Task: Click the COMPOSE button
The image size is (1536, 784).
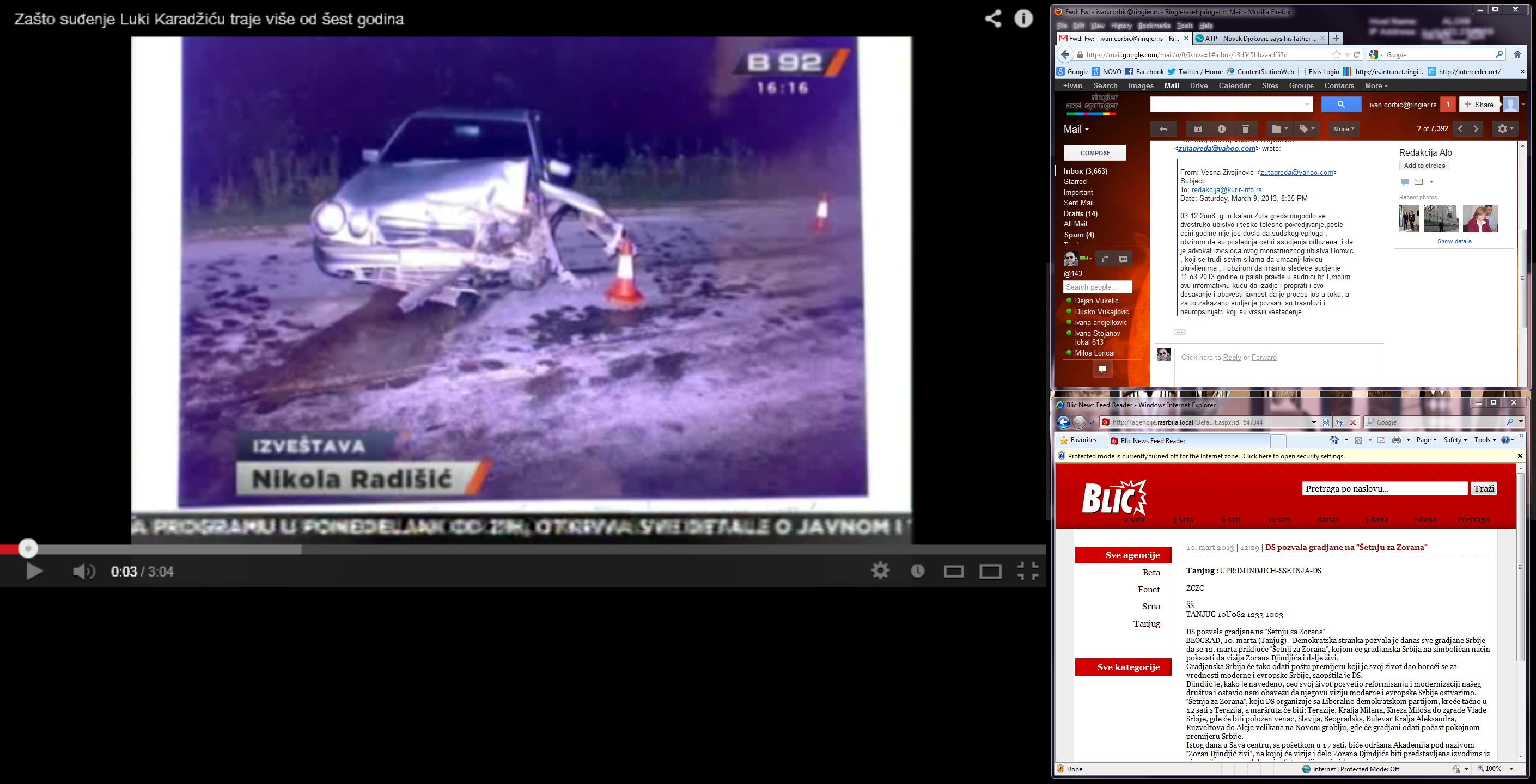Action: (1095, 152)
